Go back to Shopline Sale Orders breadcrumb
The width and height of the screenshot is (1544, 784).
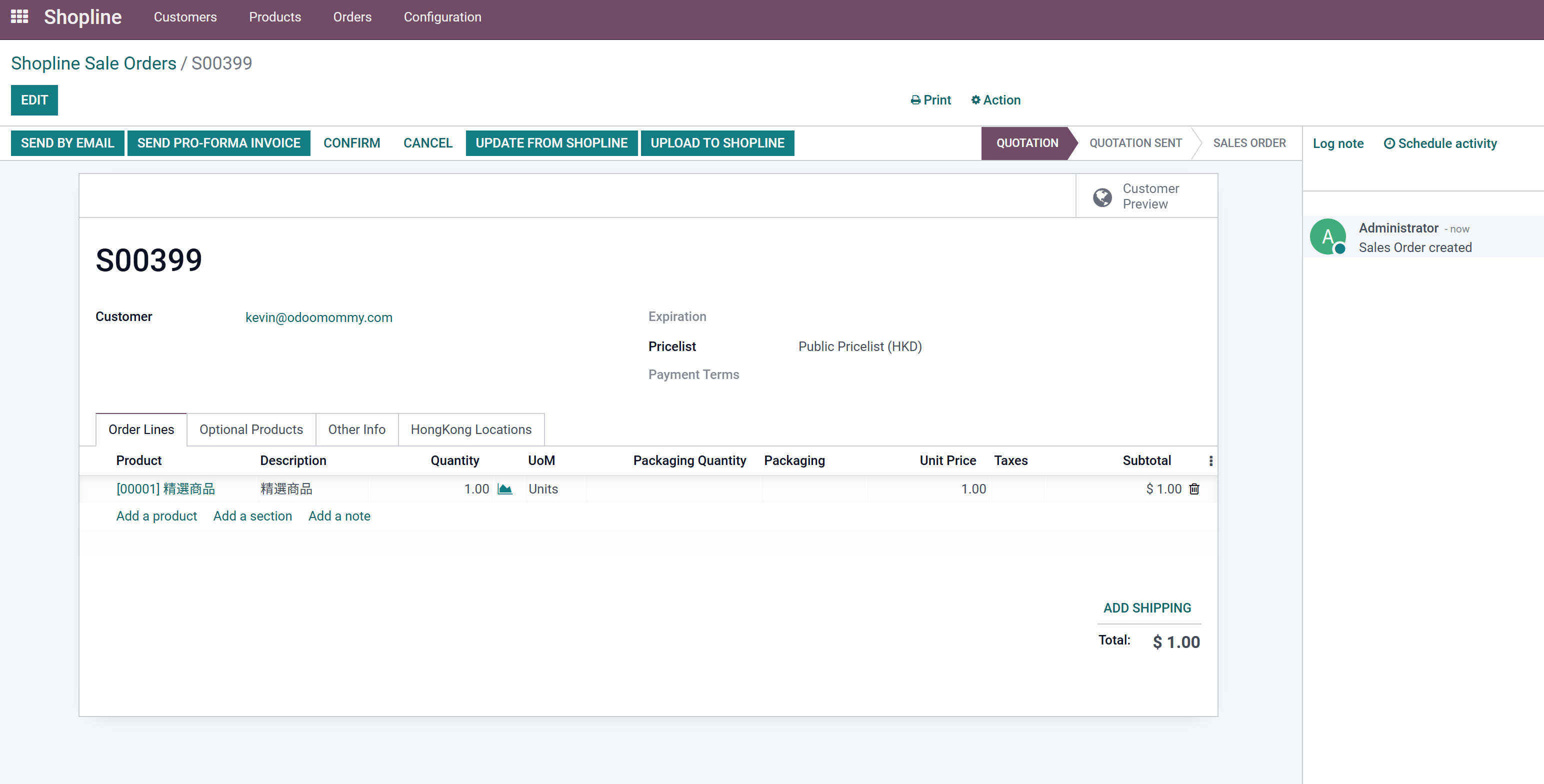[93, 63]
